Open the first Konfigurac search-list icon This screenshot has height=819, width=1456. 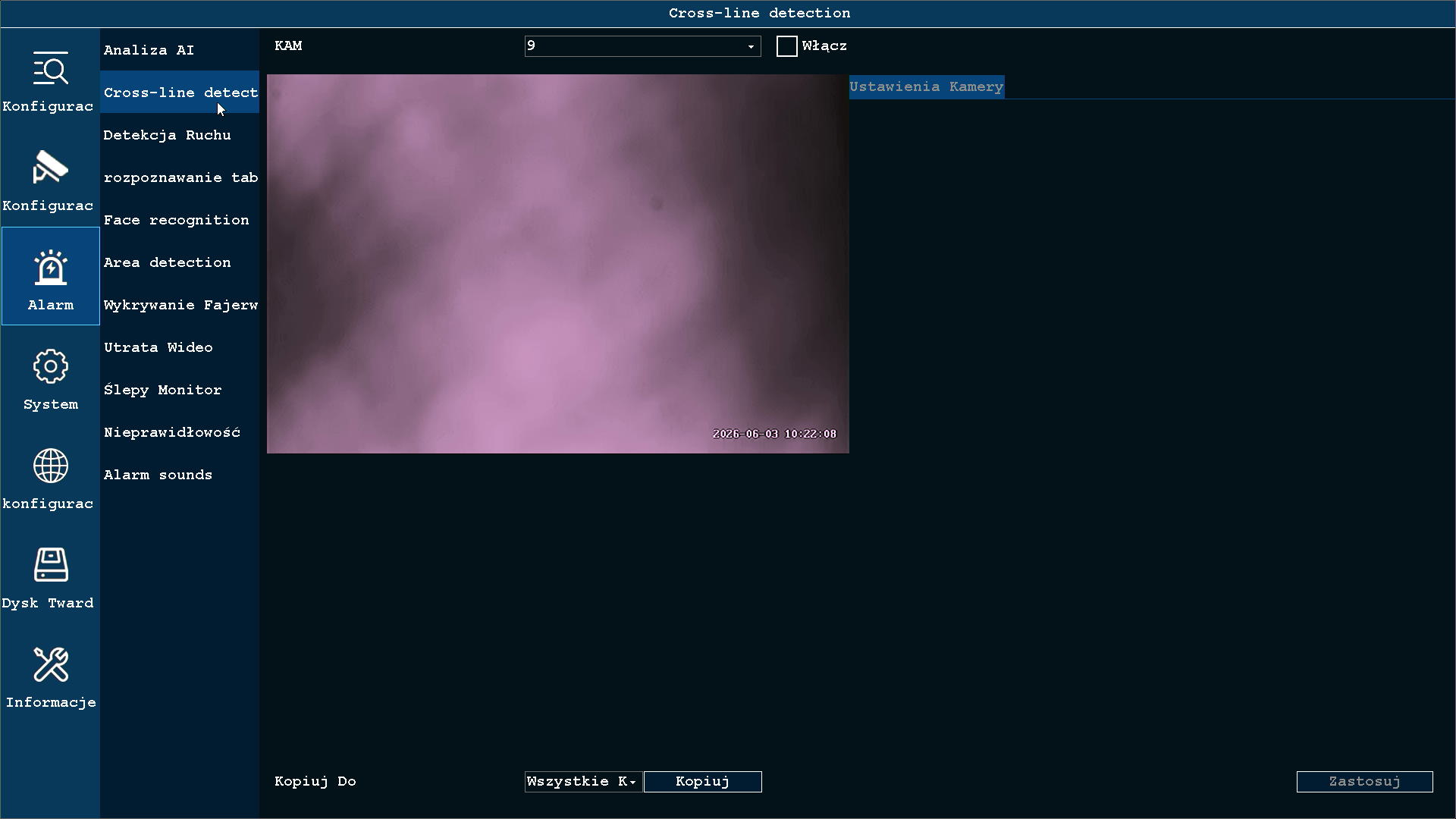pos(51,69)
